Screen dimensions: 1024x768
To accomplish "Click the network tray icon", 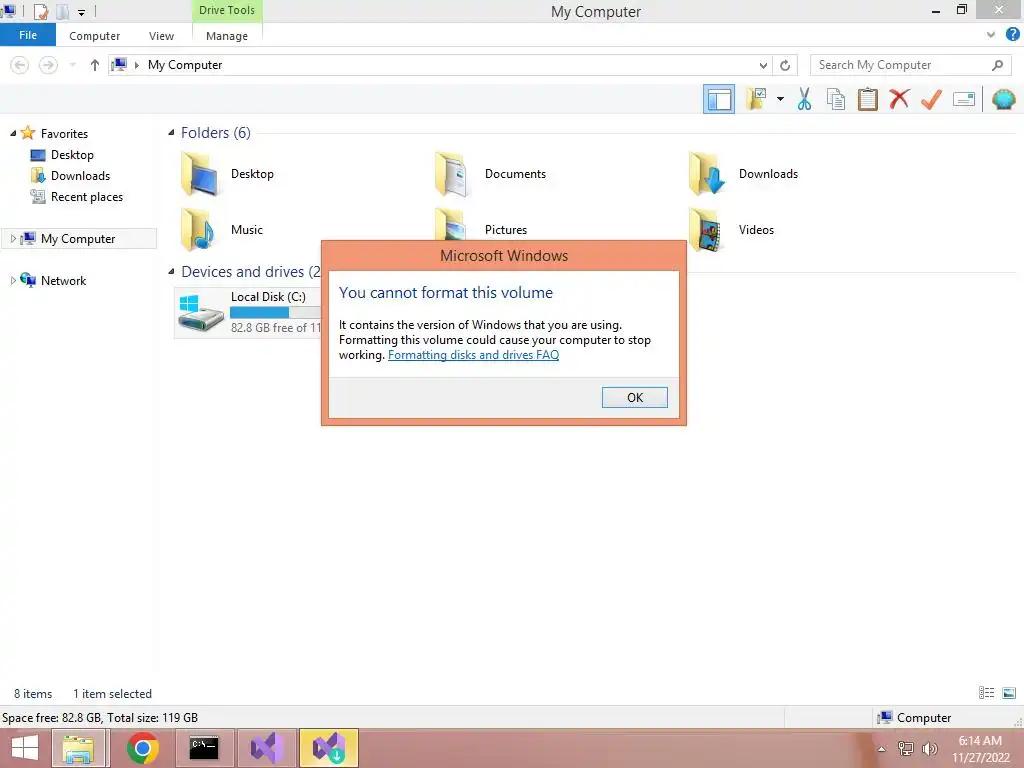I will (905, 749).
